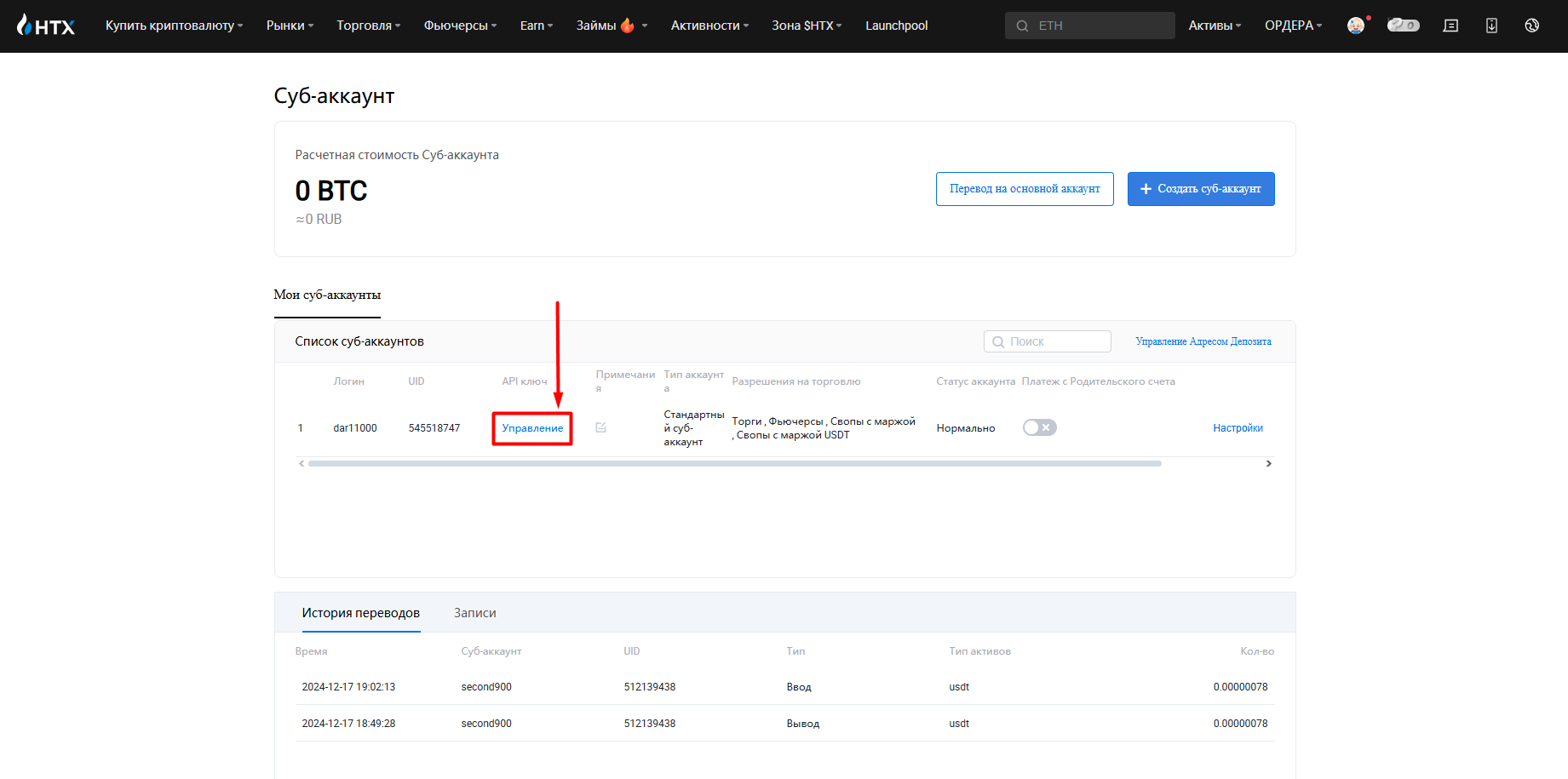
Task: Click the Поиск sub-account search field
Action: pos(1048,341)
